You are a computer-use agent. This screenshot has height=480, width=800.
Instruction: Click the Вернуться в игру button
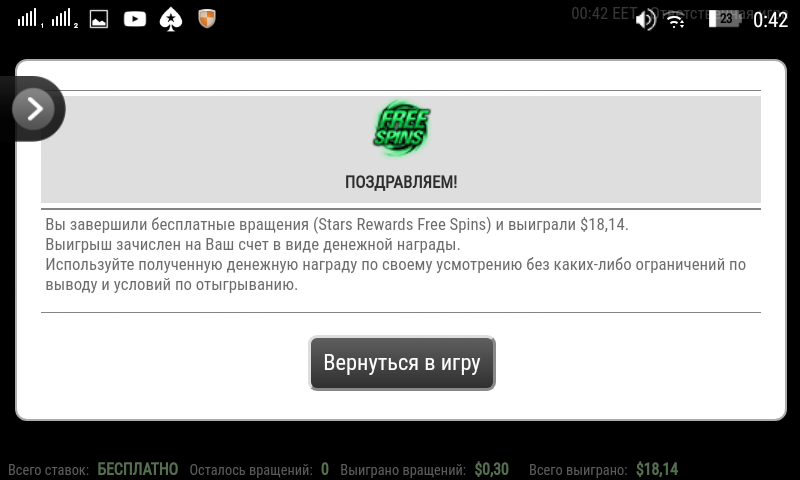click(402, 363)
